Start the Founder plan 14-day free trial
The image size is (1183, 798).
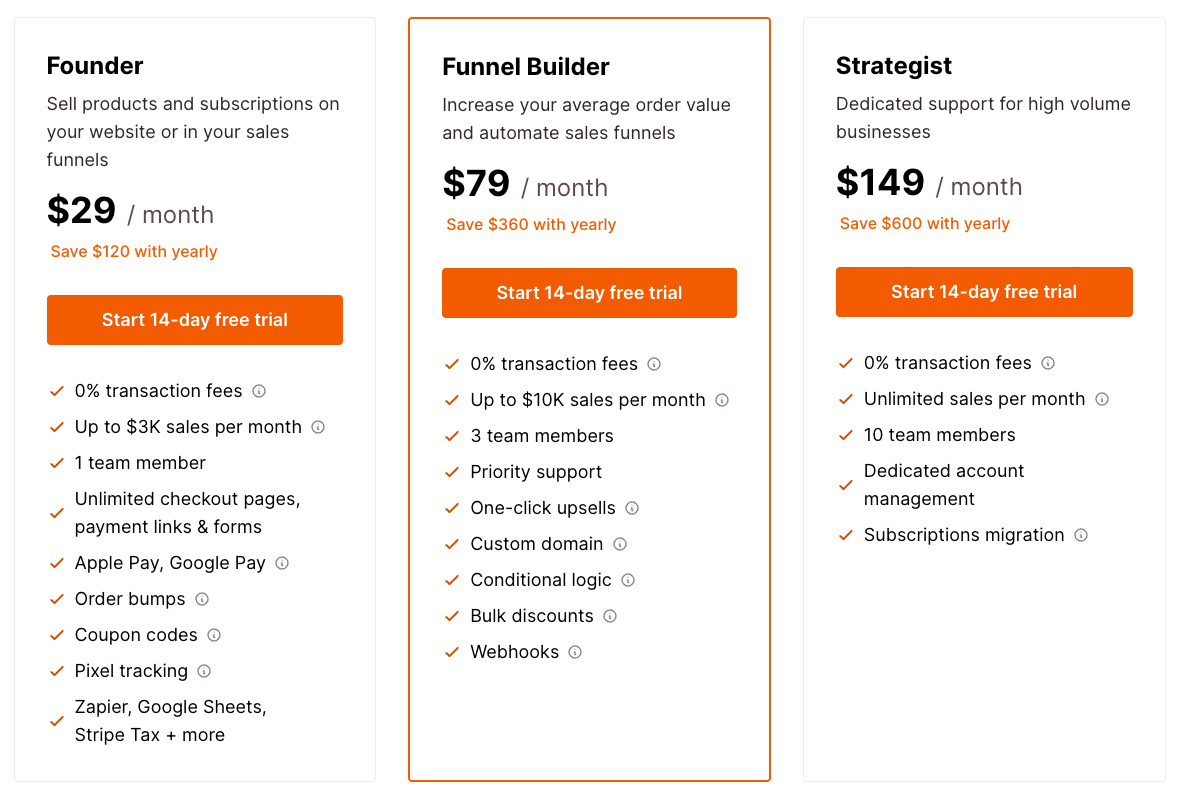coord(195,320)
